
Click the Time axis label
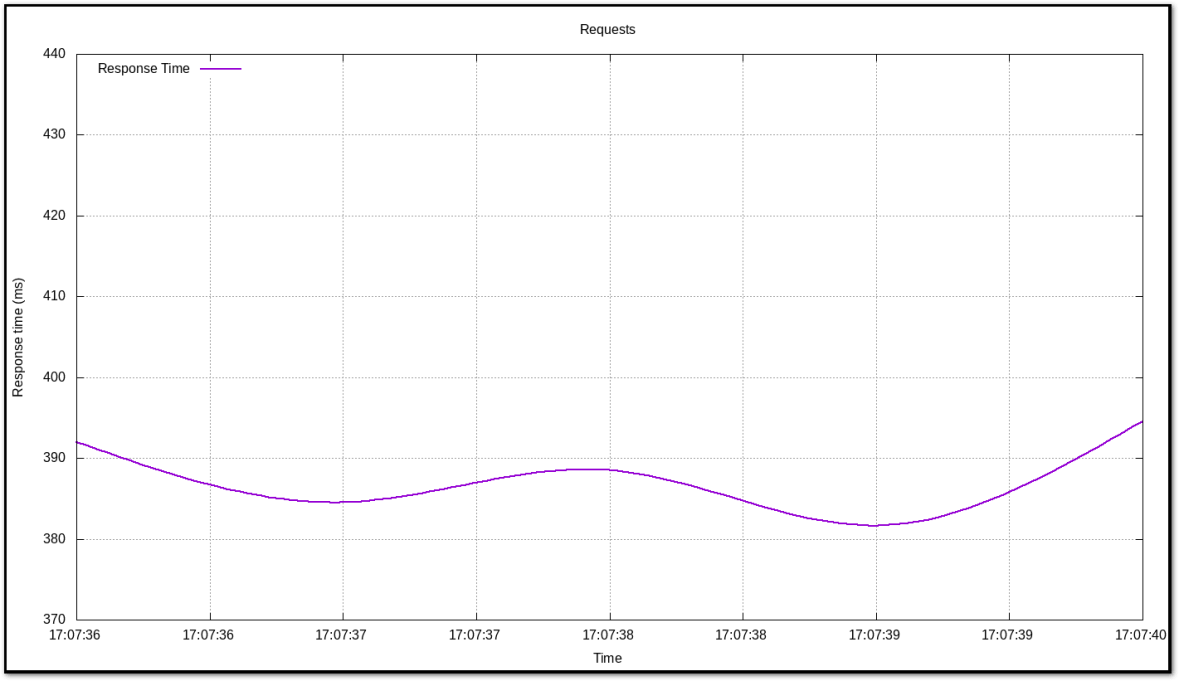[608, 658]
